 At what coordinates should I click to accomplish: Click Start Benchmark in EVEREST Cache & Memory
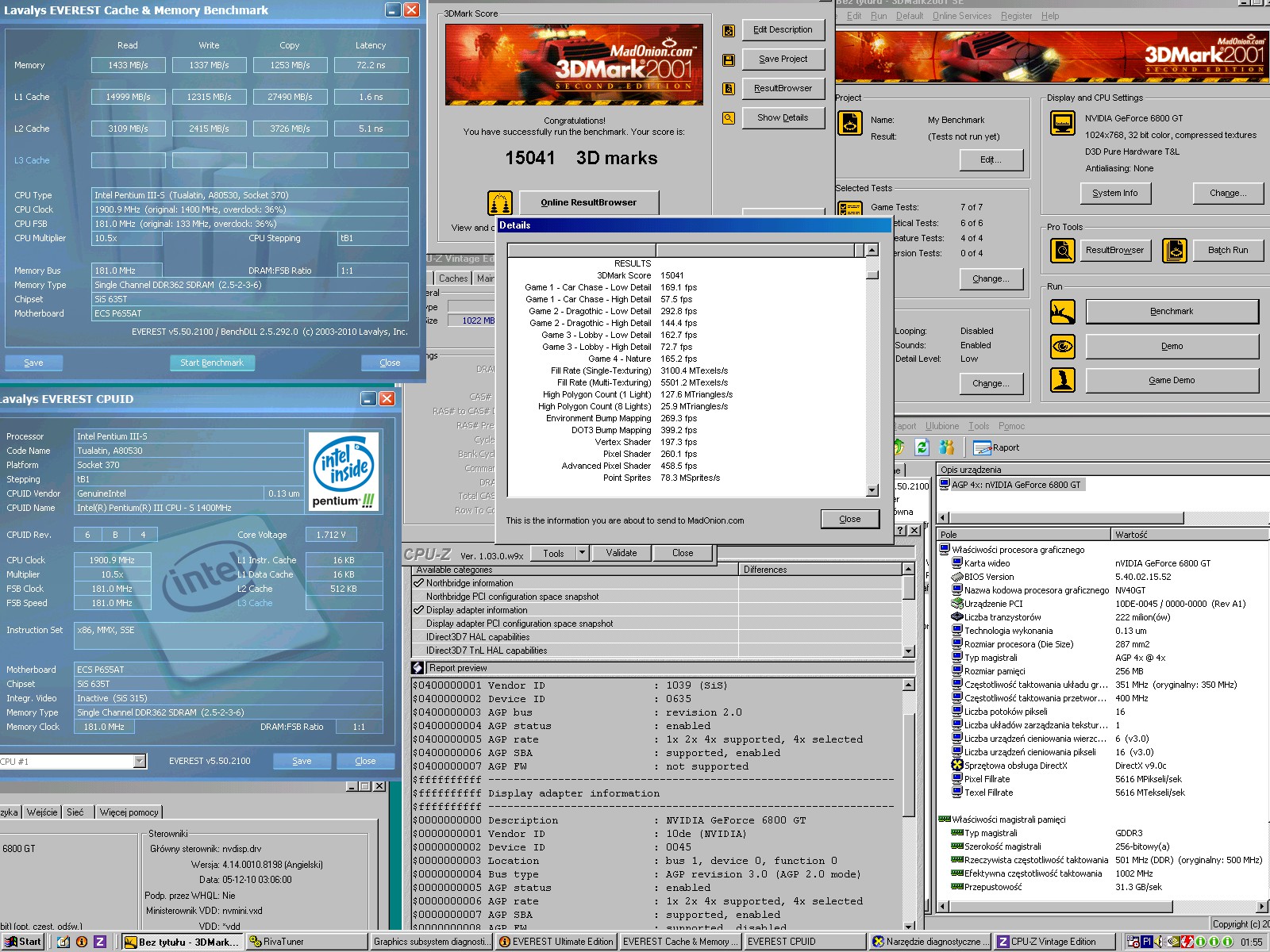click(x=212, y=363)
